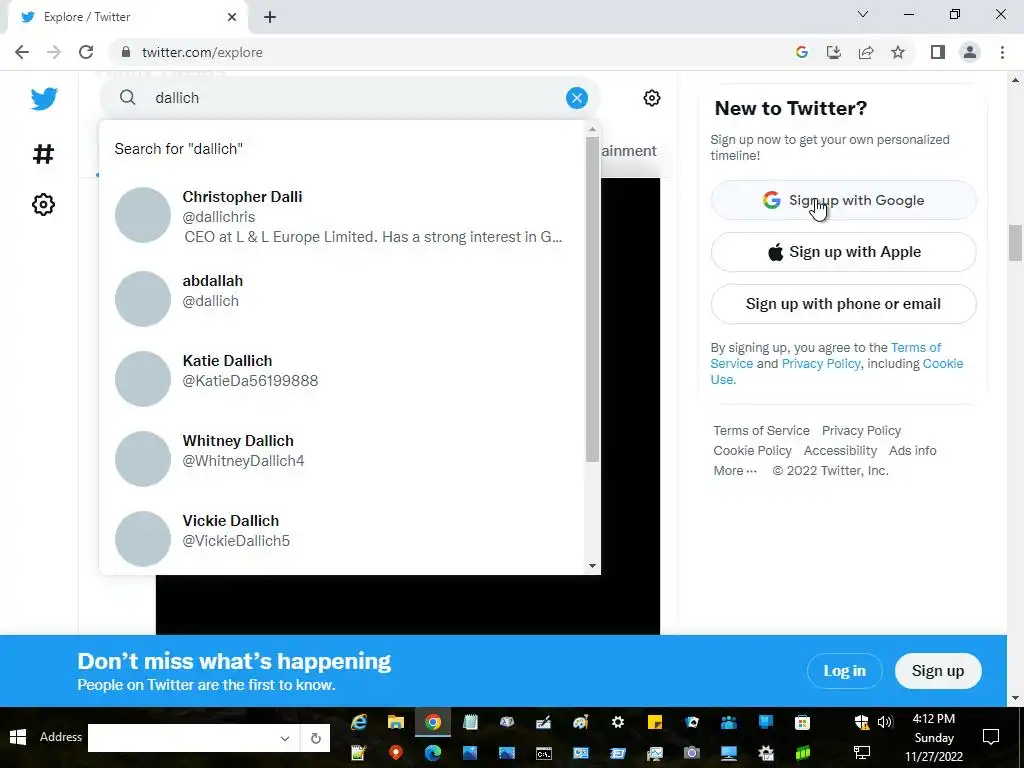Select the Explore / Twitter tab

pyautogui.click(x=127, y=17)
